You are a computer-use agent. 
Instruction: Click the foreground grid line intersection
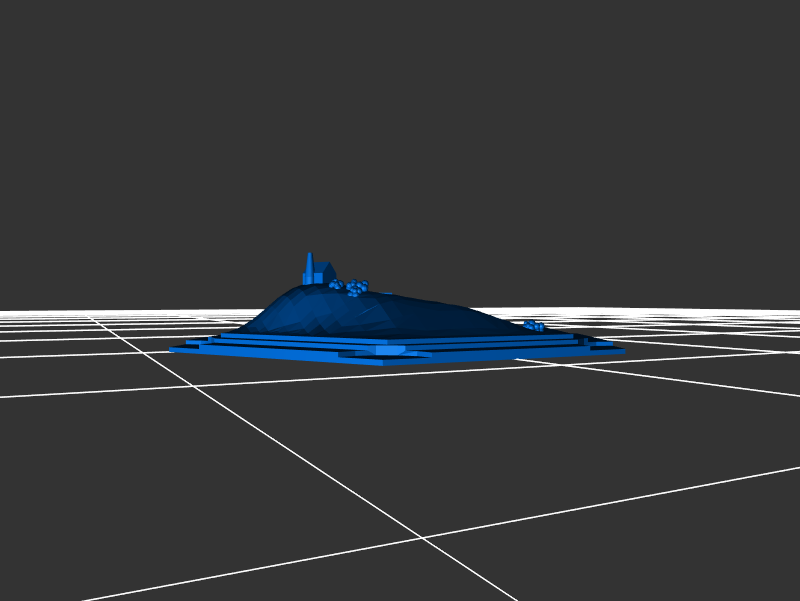pyautogui.click(x=422, y=538)
